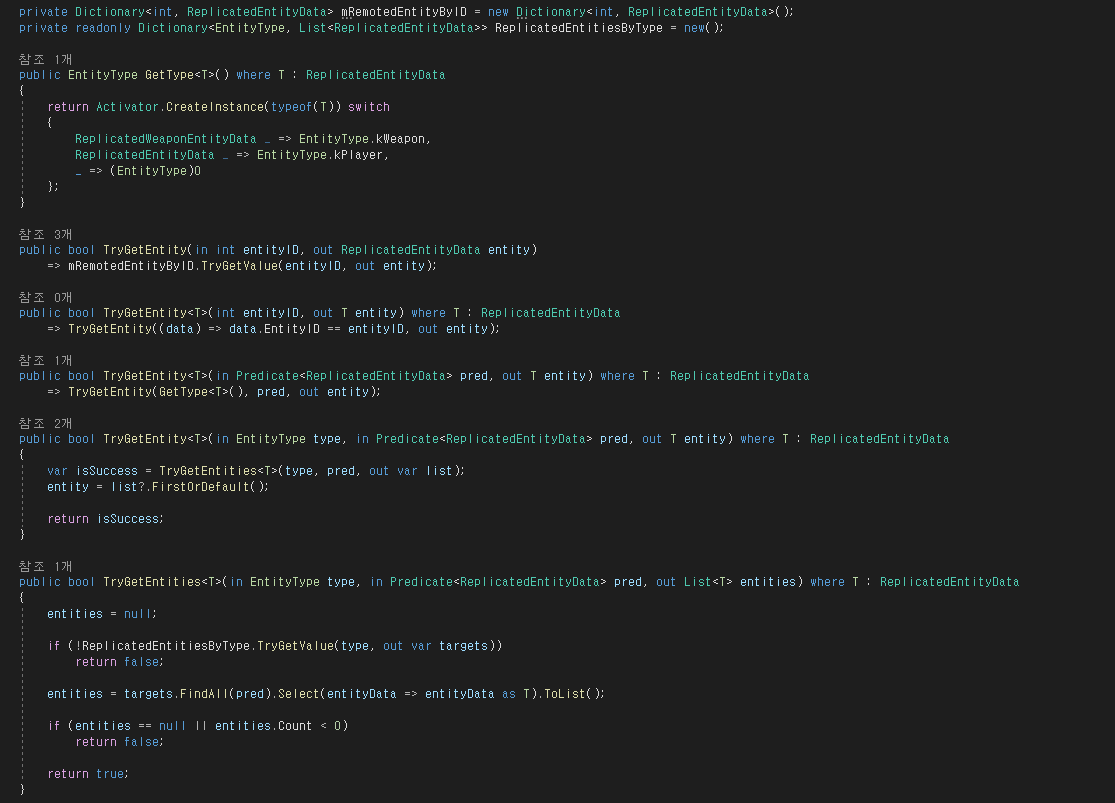Click the isSuccess variable in its var declaration

coord(107,471)
